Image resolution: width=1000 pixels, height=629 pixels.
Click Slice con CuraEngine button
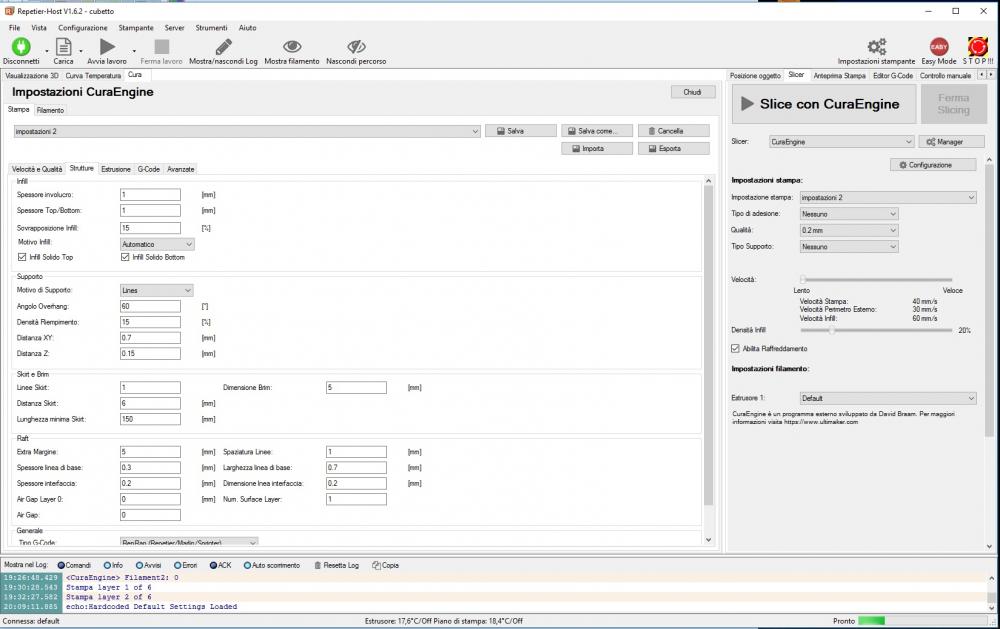tap(816, 104)
